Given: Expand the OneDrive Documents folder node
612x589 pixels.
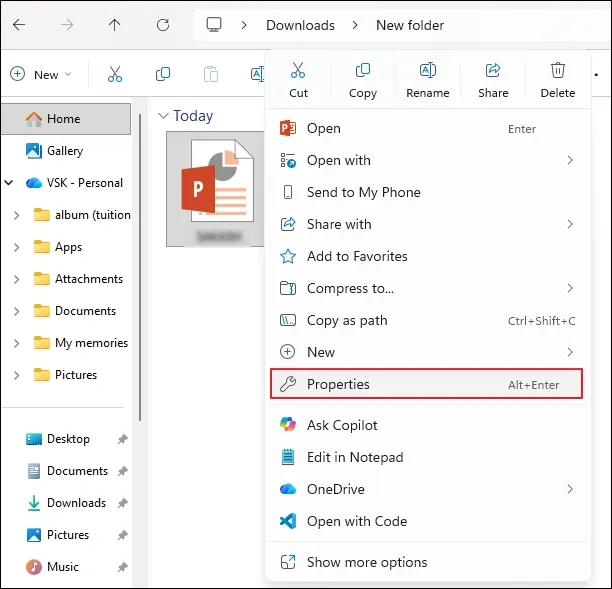Looking at the screenshot, I should (16, 311).
